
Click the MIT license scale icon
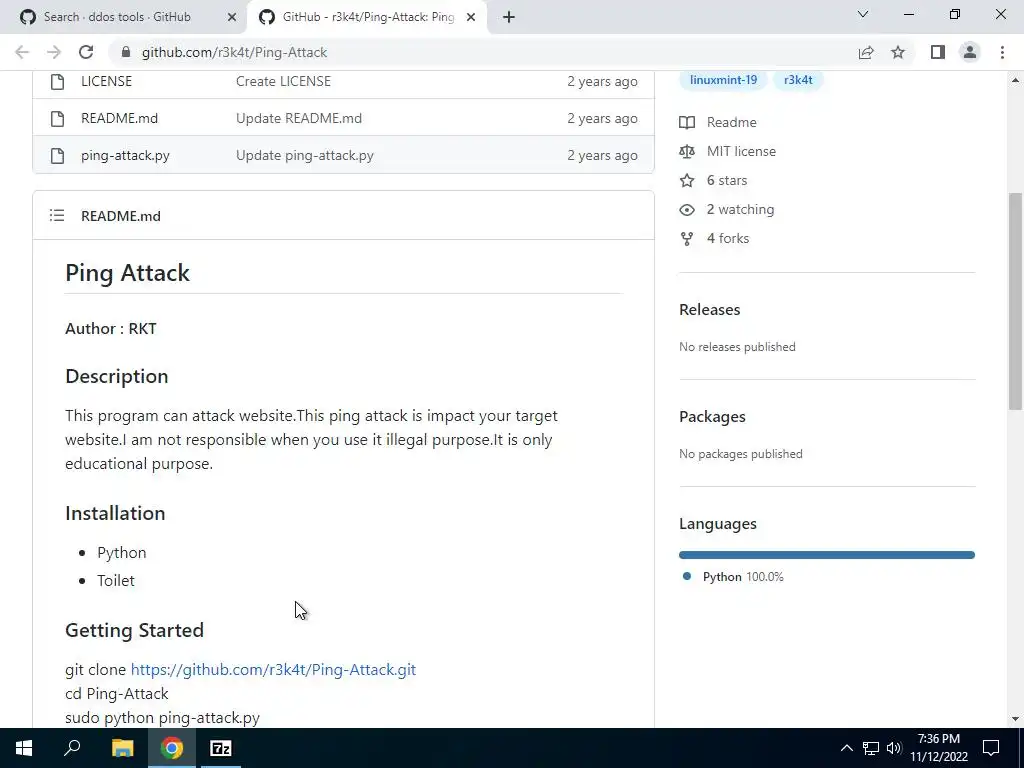687,152
